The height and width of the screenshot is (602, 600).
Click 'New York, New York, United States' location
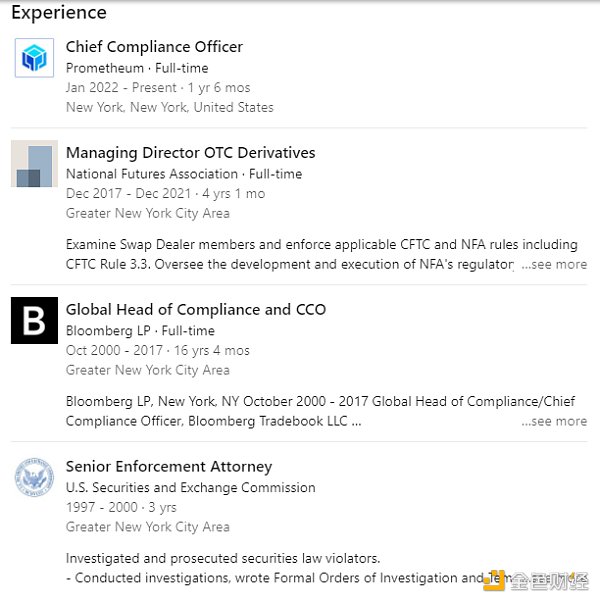[x=169, y=107]
